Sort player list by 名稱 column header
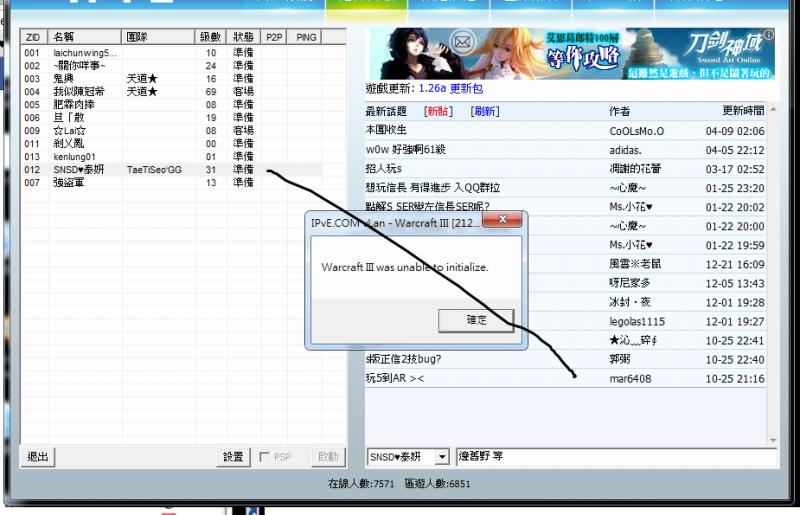800x515 pixels. [84, 37]
